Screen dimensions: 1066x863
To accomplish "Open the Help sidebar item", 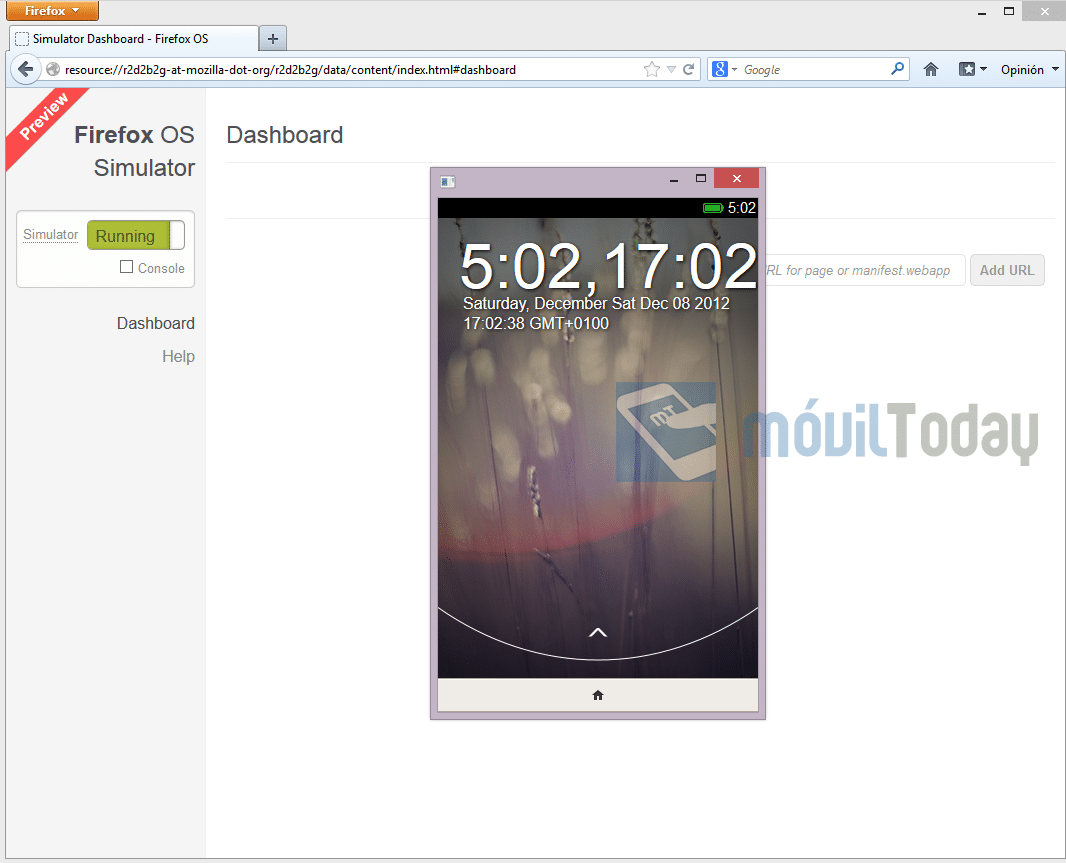I will coord(178,357).
